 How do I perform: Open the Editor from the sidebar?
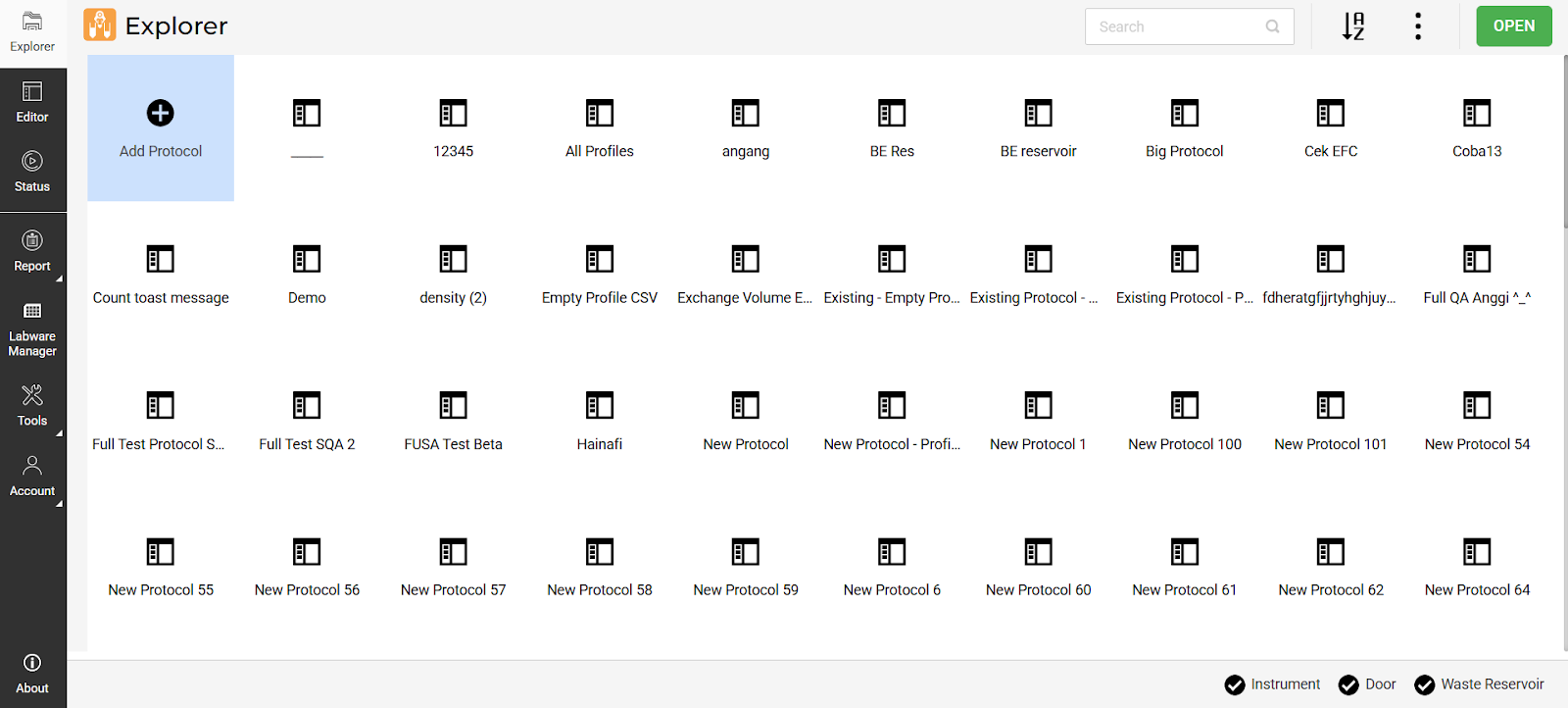click(x=32, y=102)
